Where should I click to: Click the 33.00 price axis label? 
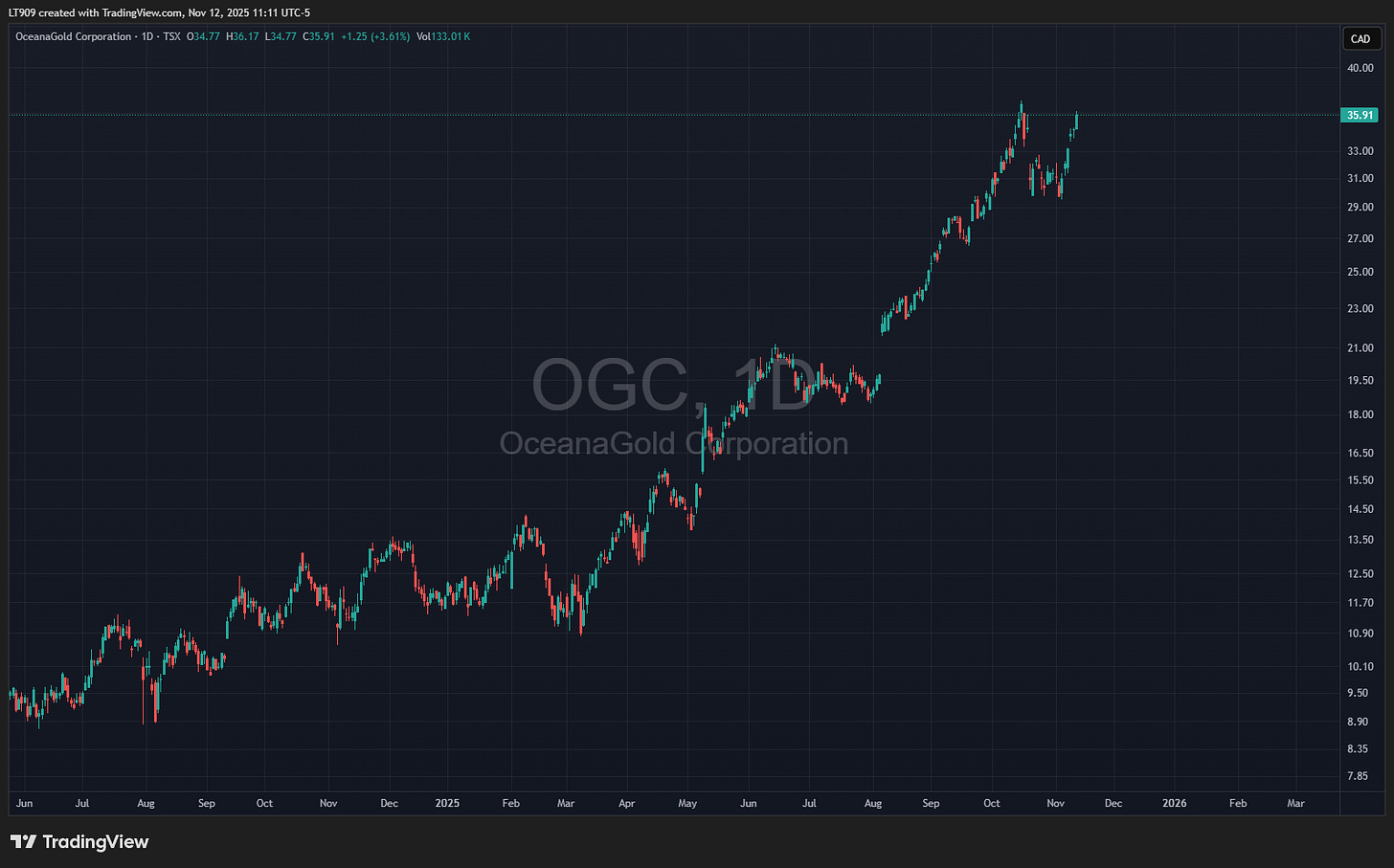pos(1360,151)
